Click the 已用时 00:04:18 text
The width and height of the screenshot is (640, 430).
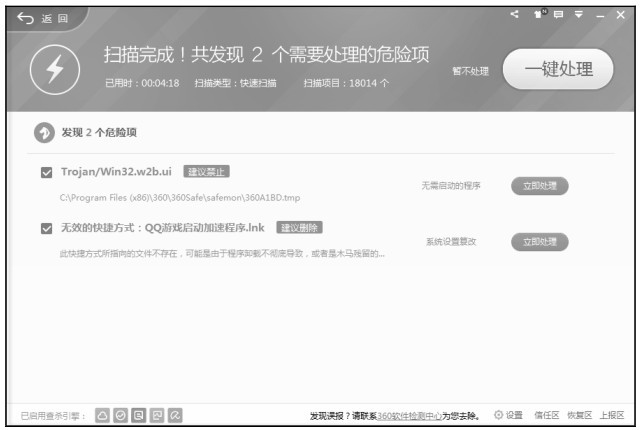tap(142, 83)
